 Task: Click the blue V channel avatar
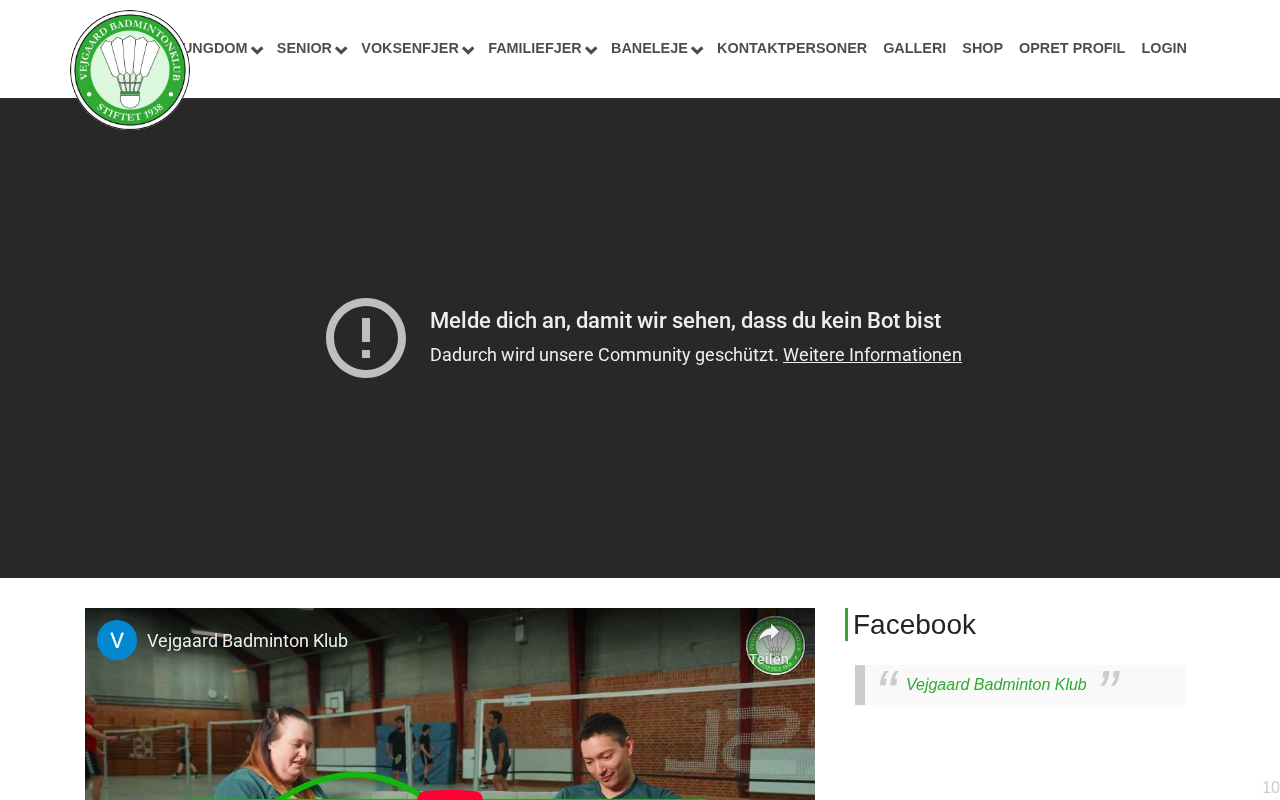[x=117, y=640]
